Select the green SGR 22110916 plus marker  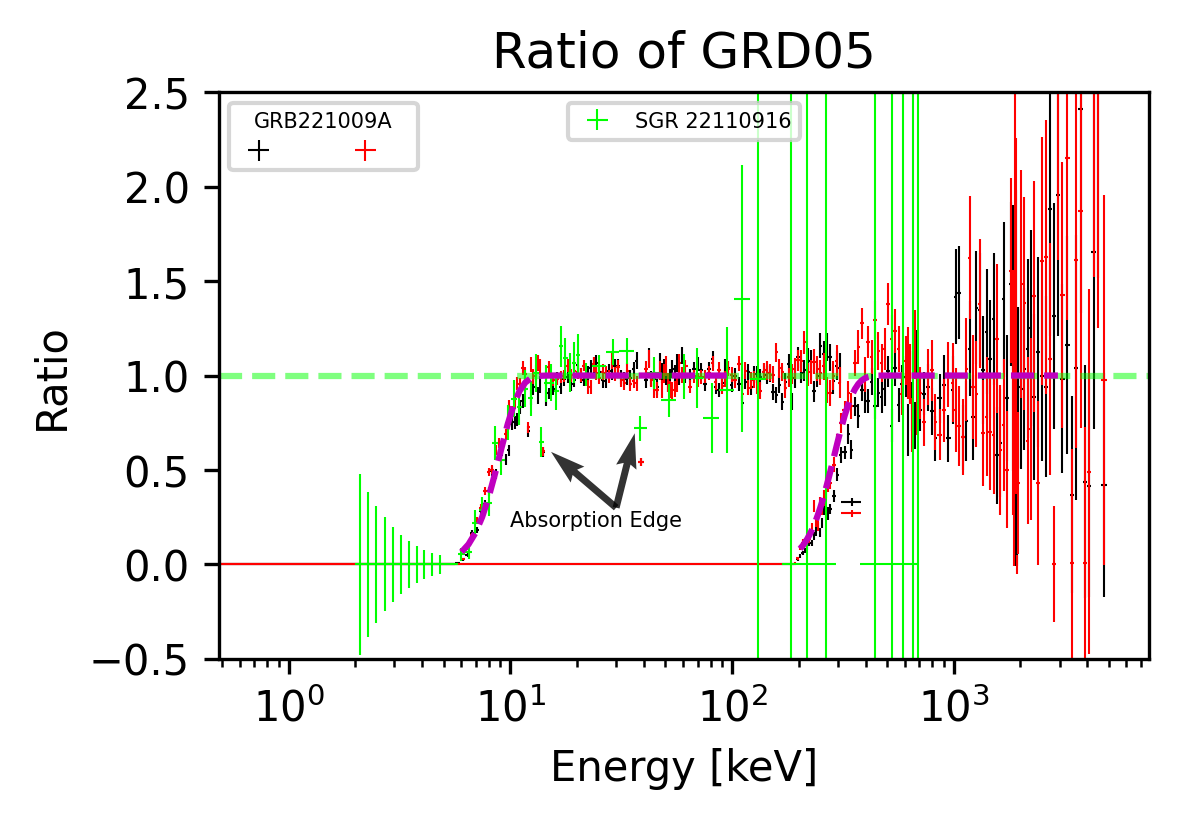click(x=597, y=120)
